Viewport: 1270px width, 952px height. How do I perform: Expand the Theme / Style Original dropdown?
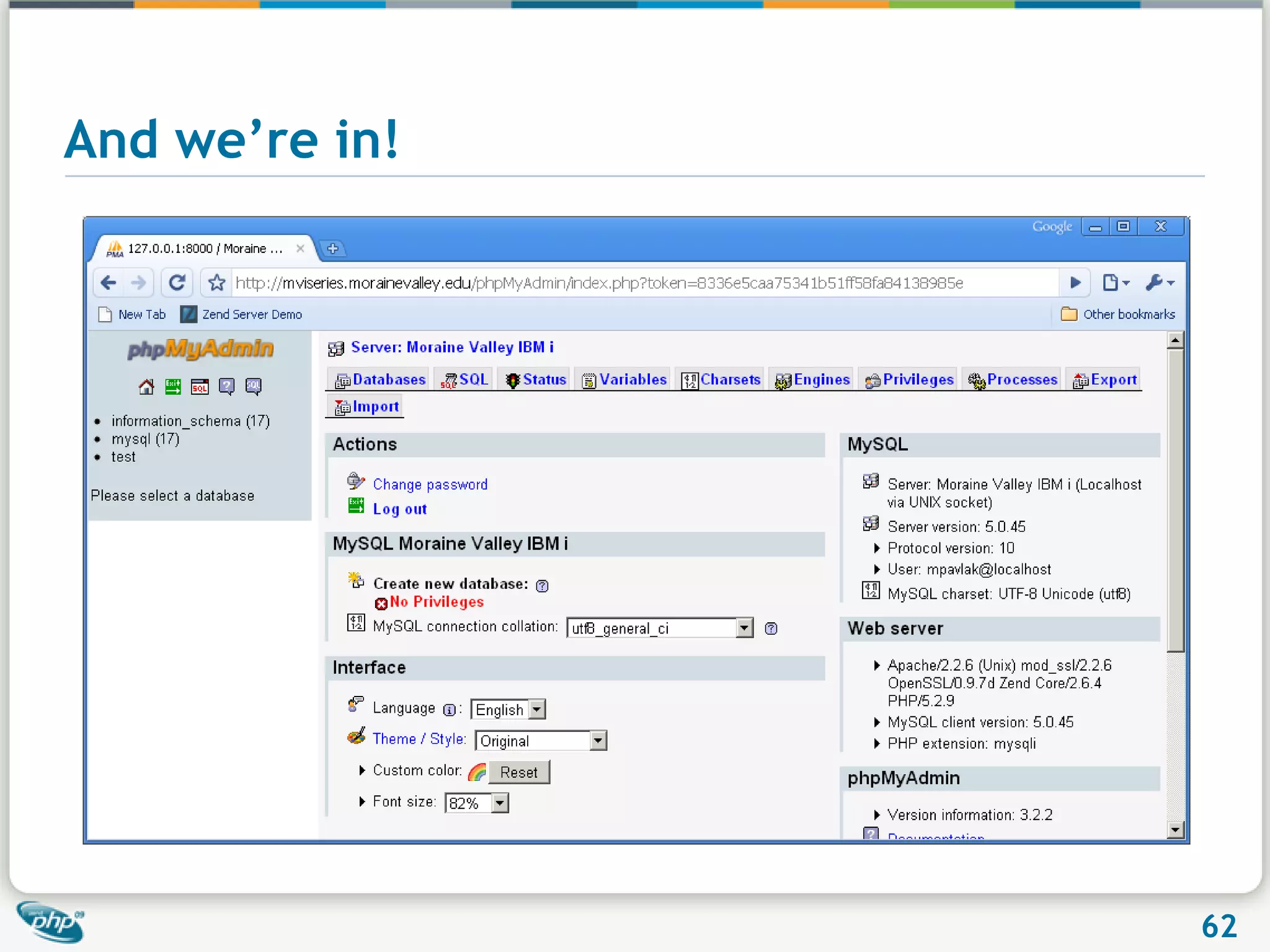point(597,741)
